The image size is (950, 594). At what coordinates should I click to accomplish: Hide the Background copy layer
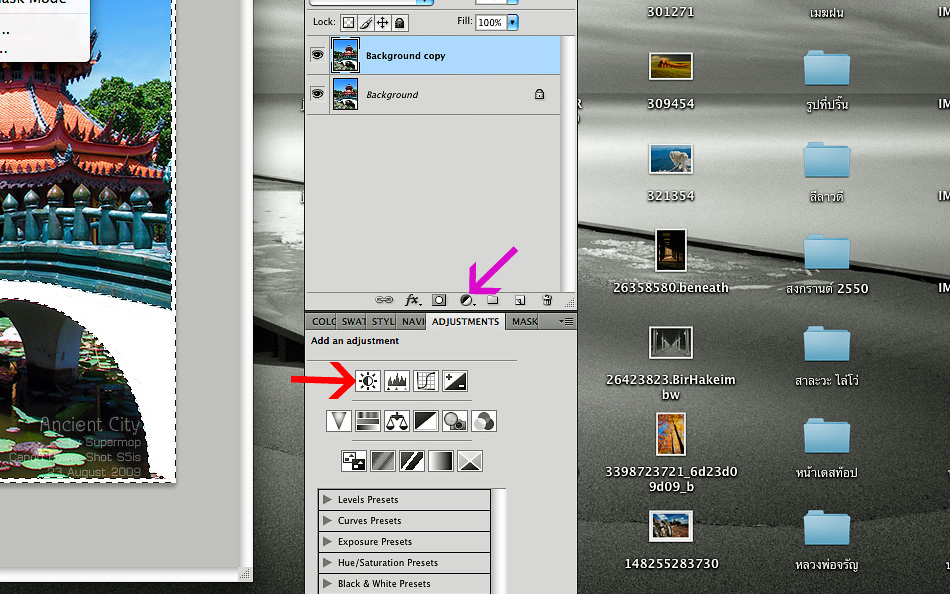[x=317, y=56]
